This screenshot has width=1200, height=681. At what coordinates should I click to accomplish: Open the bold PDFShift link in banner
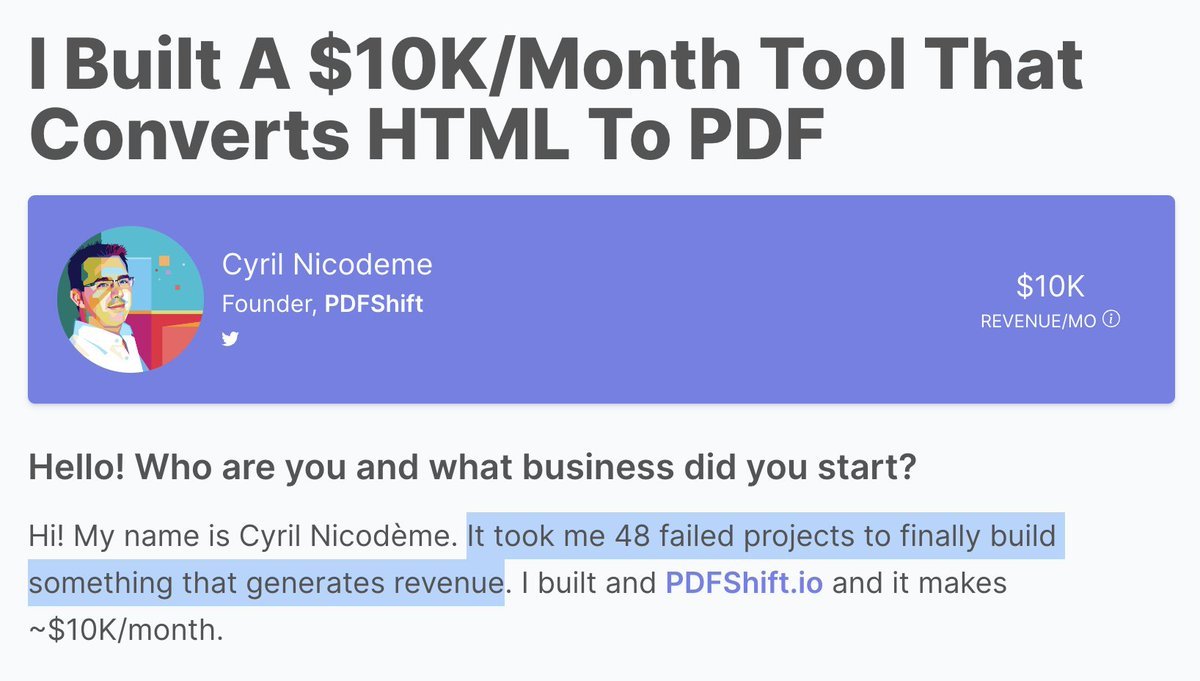click(374, 303)
